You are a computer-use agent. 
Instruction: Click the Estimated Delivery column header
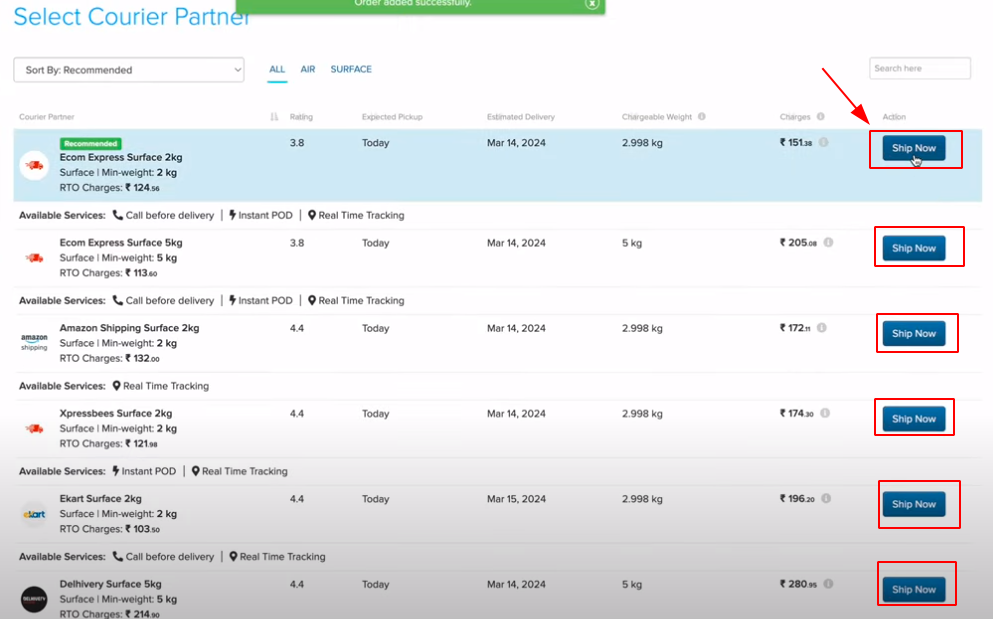(x=521, y=117)
